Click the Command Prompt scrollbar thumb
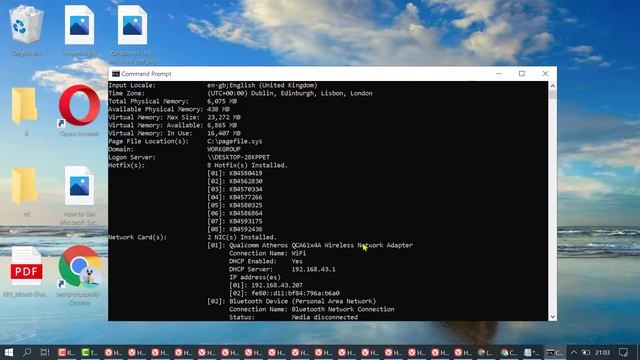 pos(553,95)
